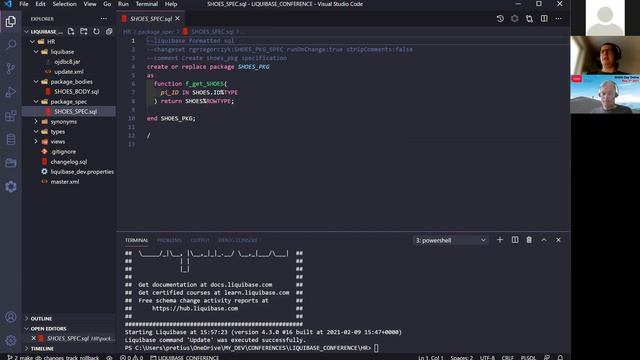Click errors and warnings count in status bar
This screenshot has width=640, height=360.
(x=131, y=358)
